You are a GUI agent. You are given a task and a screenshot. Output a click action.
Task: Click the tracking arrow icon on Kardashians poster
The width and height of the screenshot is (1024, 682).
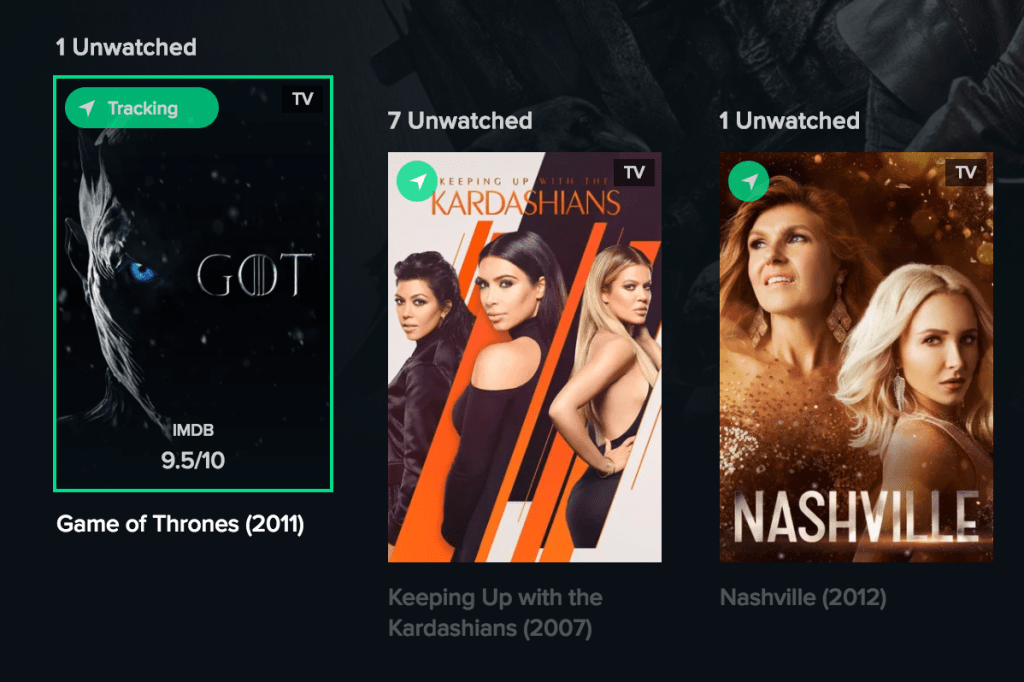417,181
